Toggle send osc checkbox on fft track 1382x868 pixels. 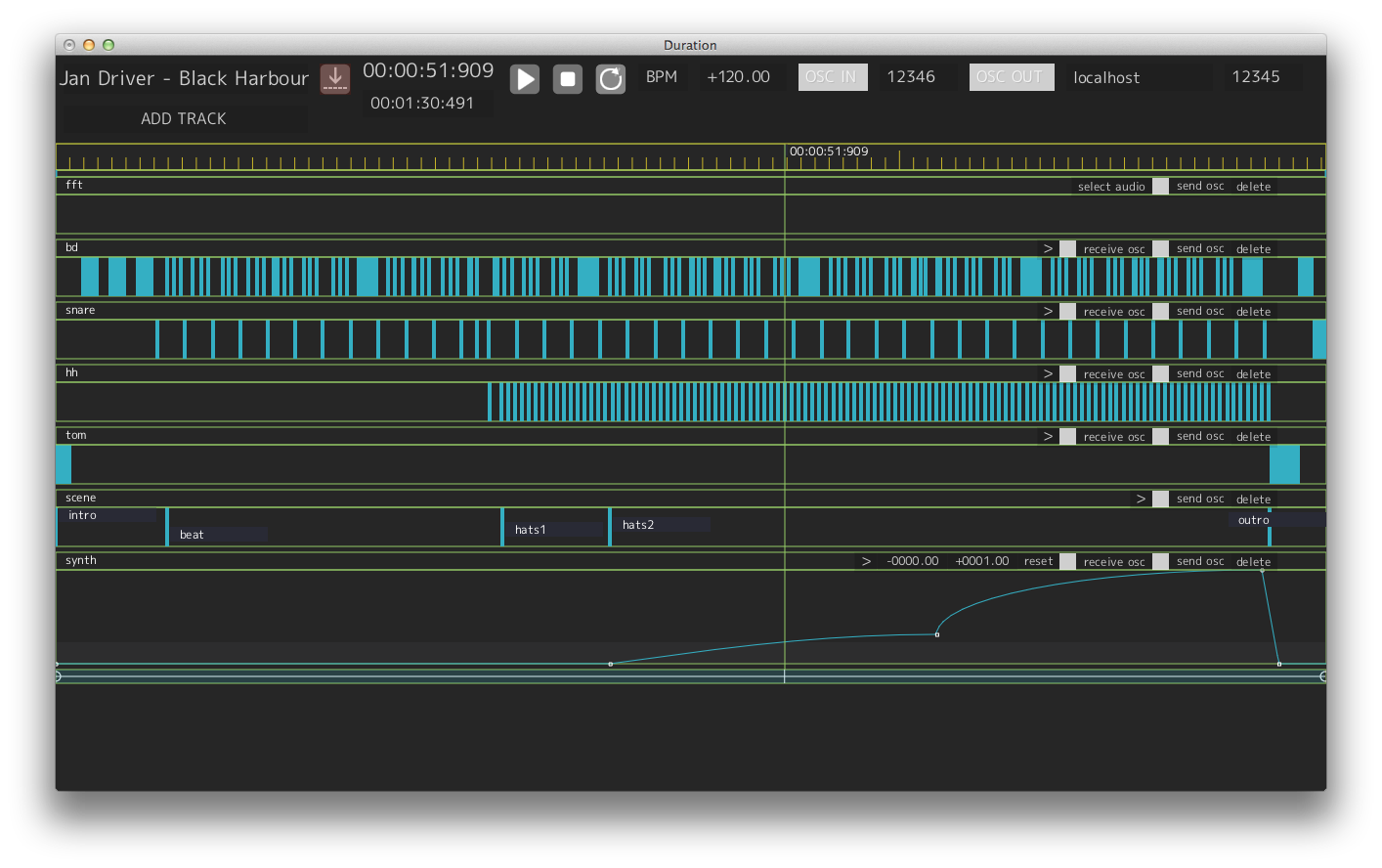1160,187
